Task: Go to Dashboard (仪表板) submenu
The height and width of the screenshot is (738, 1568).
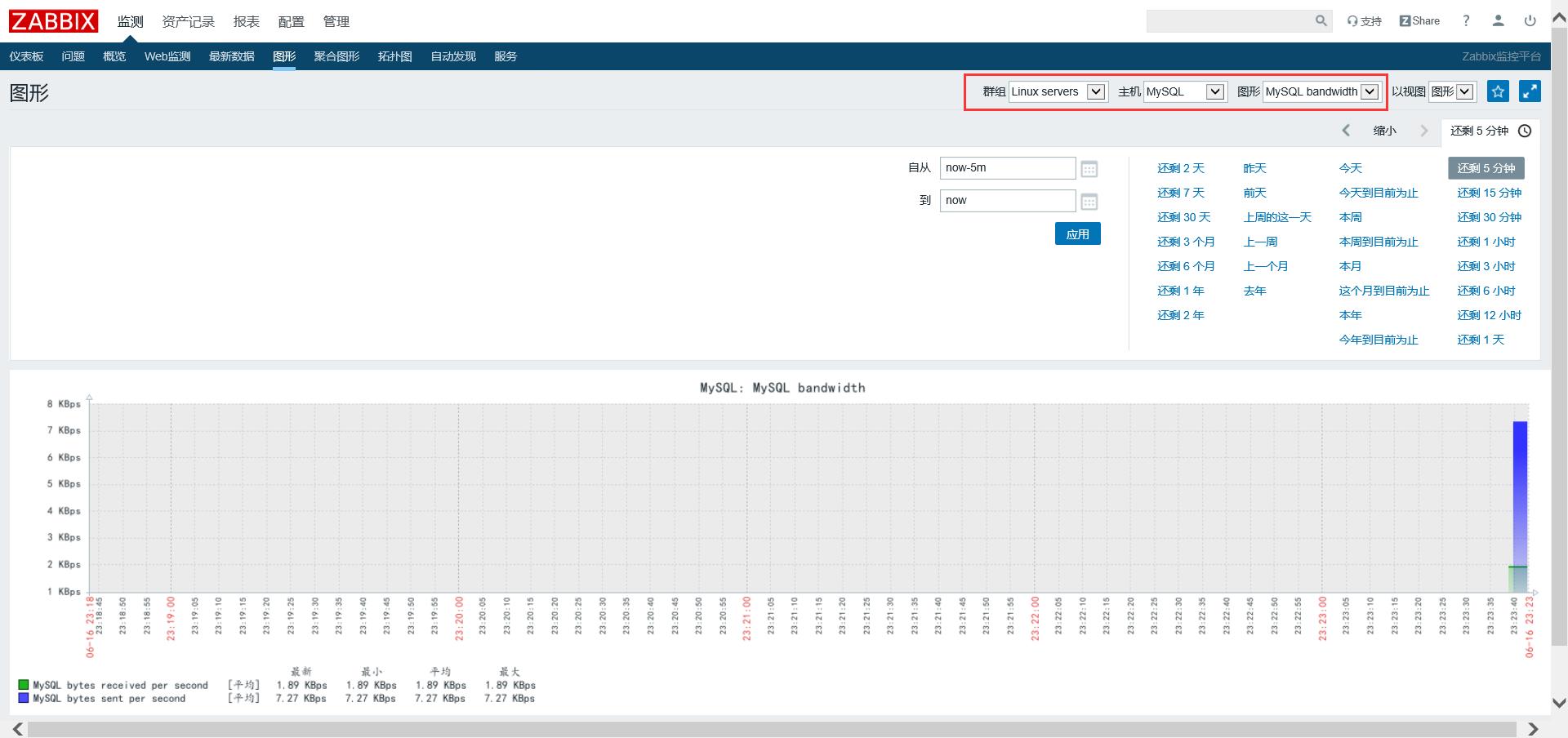Action: [26, 56]
